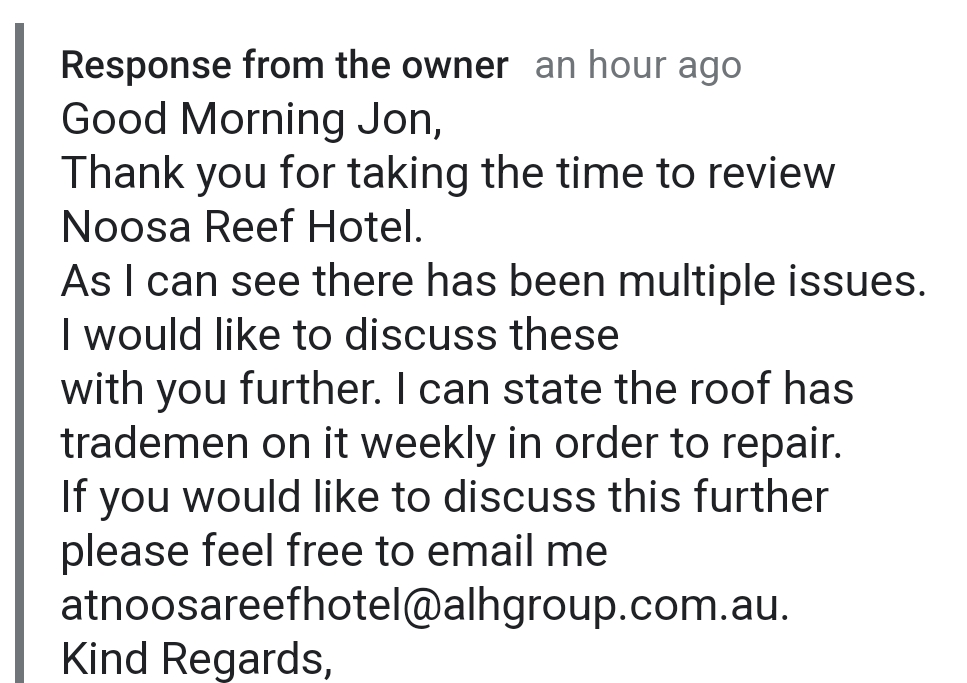967x683 pixels.
Task: Click the email address atnoosareefhotel@alhgroup.com.au
Action: click(424, 606)
